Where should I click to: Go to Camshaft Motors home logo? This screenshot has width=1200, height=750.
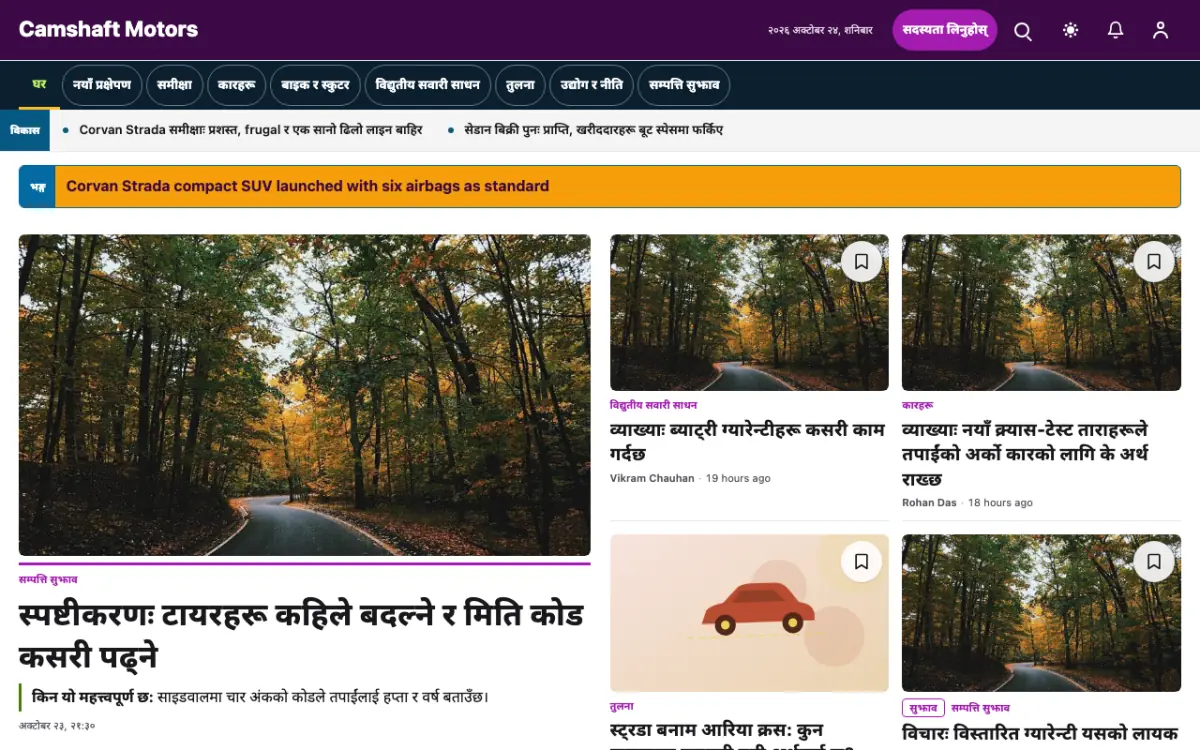(108, 29)
